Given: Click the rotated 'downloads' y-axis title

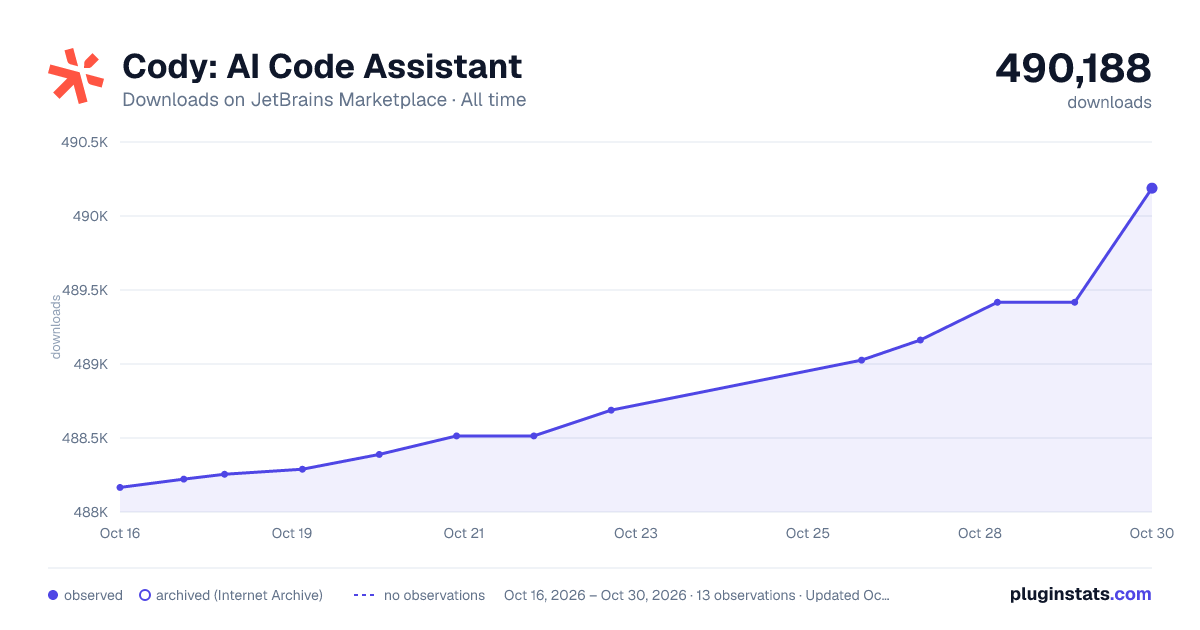Looking at the screenshot, I should coord(56,327).
